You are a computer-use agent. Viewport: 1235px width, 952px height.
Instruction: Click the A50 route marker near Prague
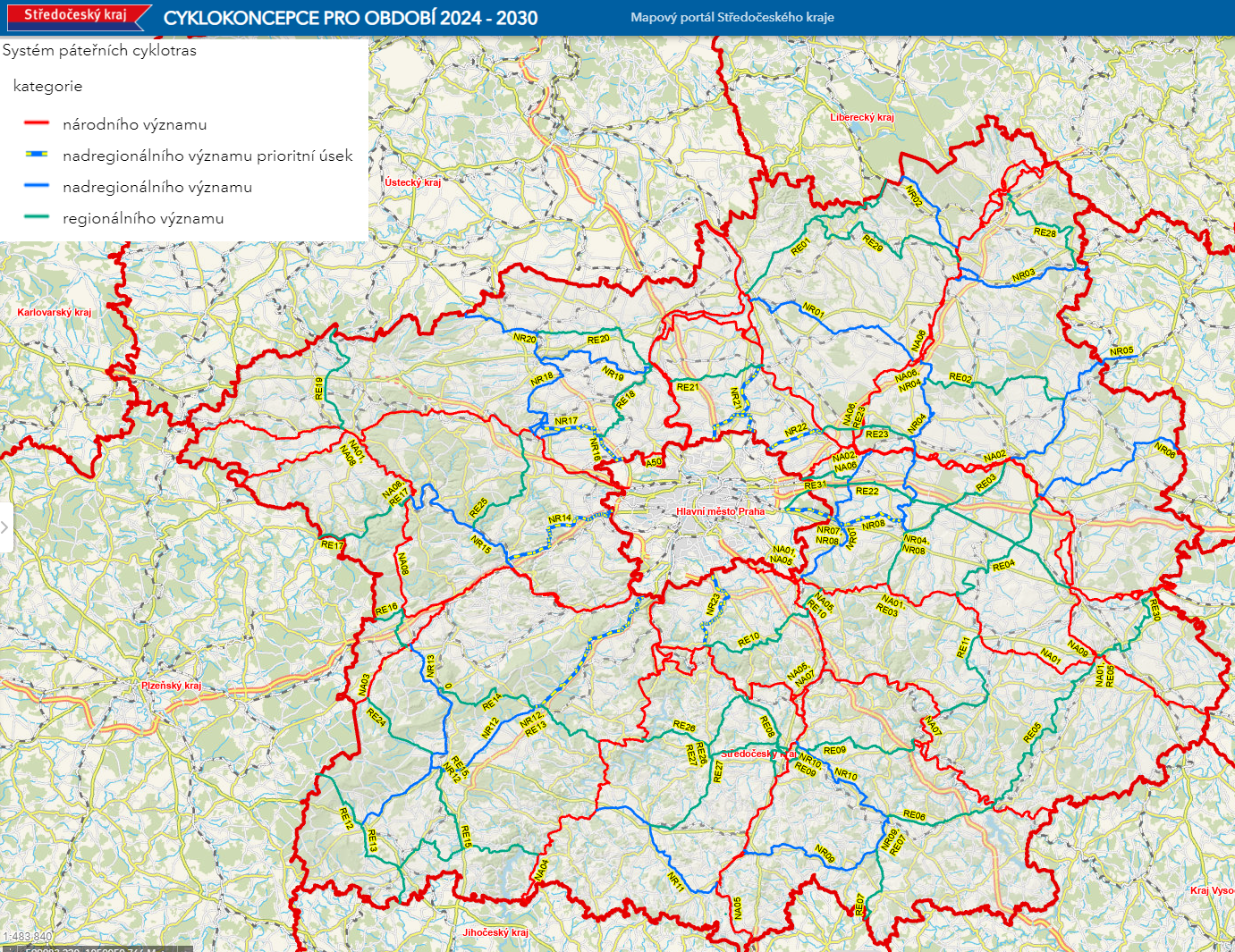654,462
